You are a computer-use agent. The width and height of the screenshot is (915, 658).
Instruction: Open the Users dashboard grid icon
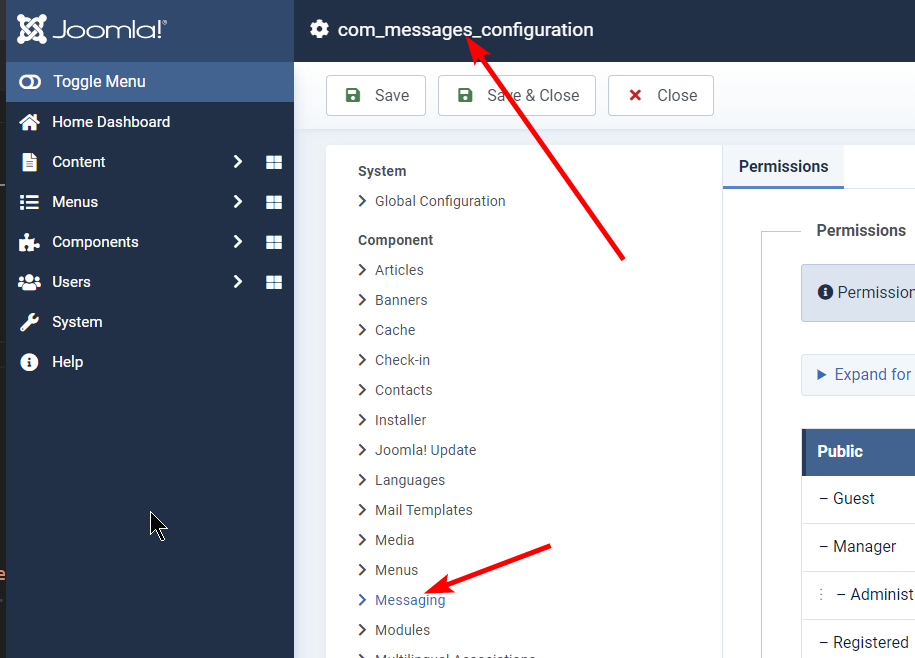(x=274, y=282)
